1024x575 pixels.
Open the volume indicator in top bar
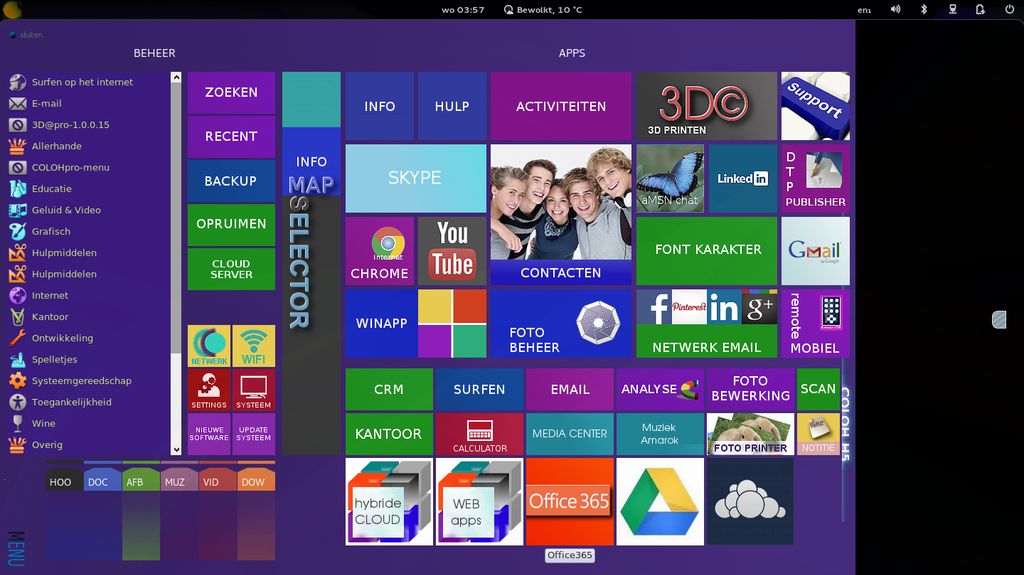pyautogui.click(x=895, y=9)
